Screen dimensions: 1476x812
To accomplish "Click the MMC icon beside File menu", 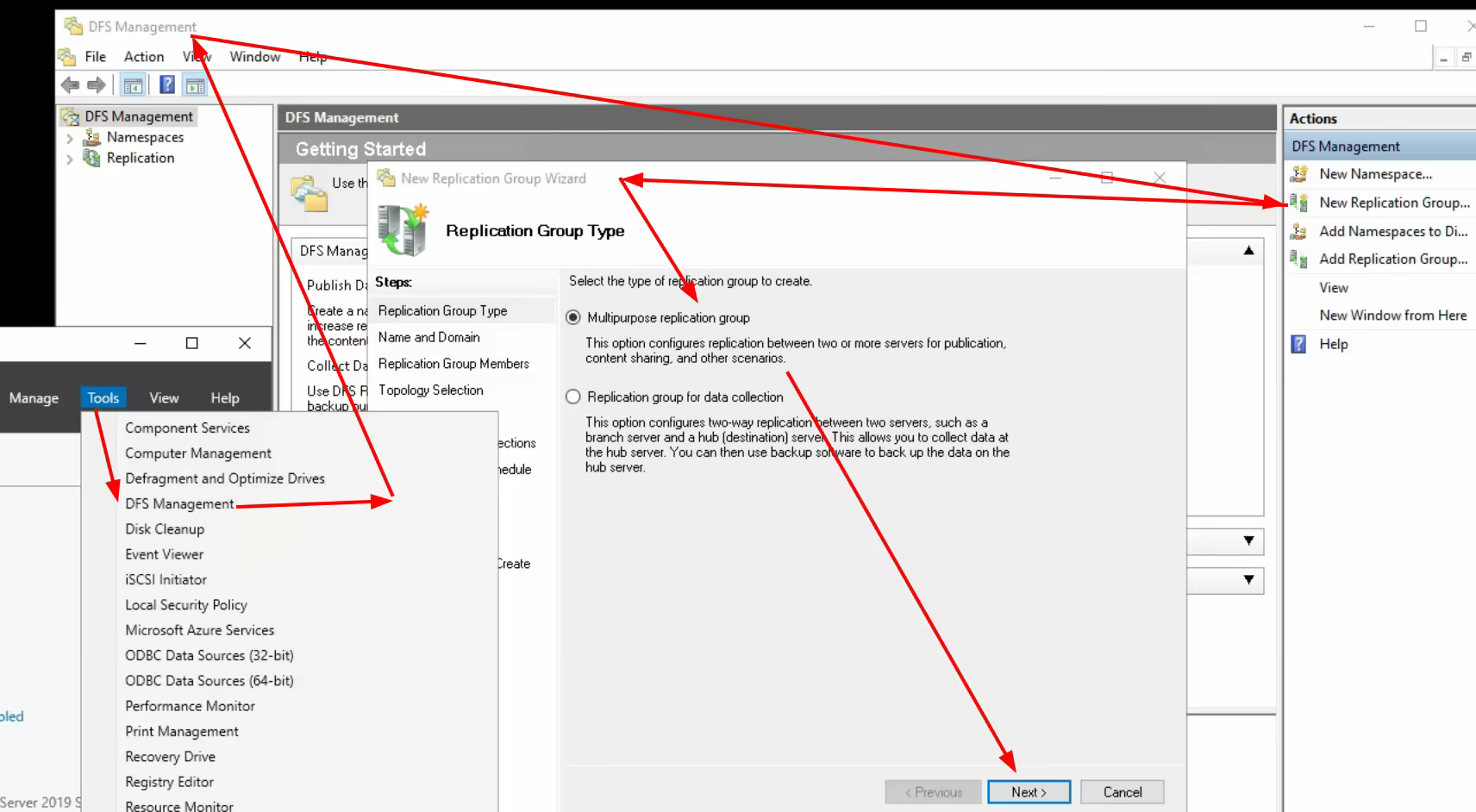I will tap(67, 57).
